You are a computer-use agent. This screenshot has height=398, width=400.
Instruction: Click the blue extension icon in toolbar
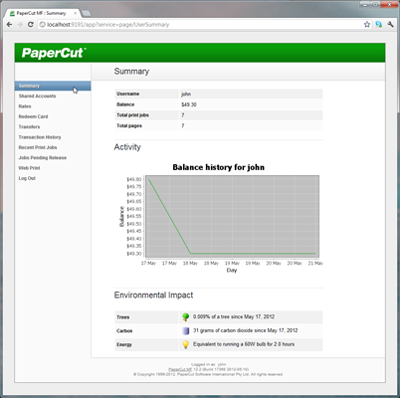378,24
